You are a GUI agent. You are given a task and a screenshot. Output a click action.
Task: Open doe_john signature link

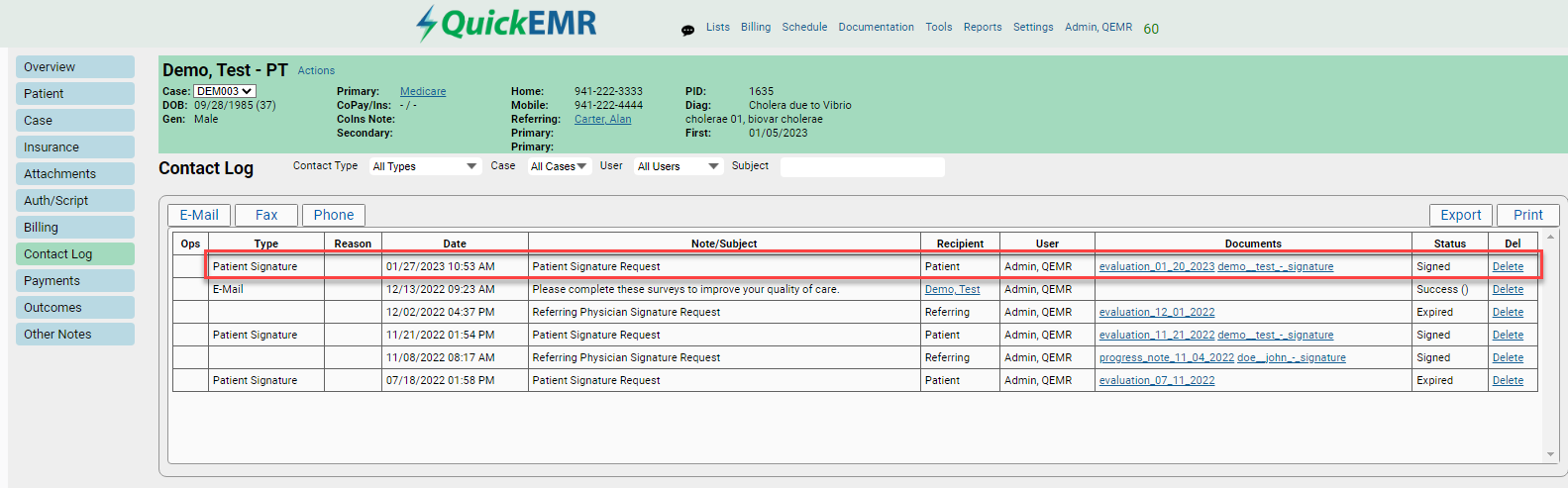[x=1292, y=357]
